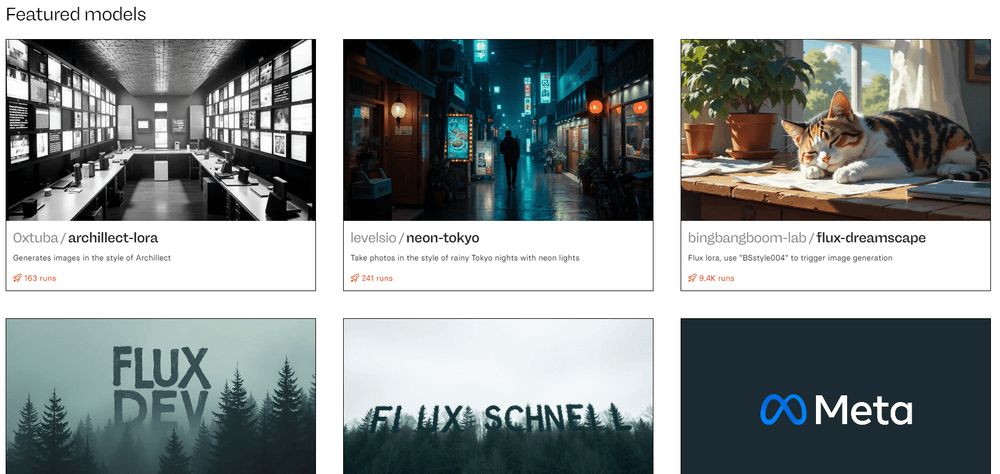Image resolution: width=1000 pixels, height=474 pixels.
Task: Open the neon-tokyo preview image
Action: point(498,130)
